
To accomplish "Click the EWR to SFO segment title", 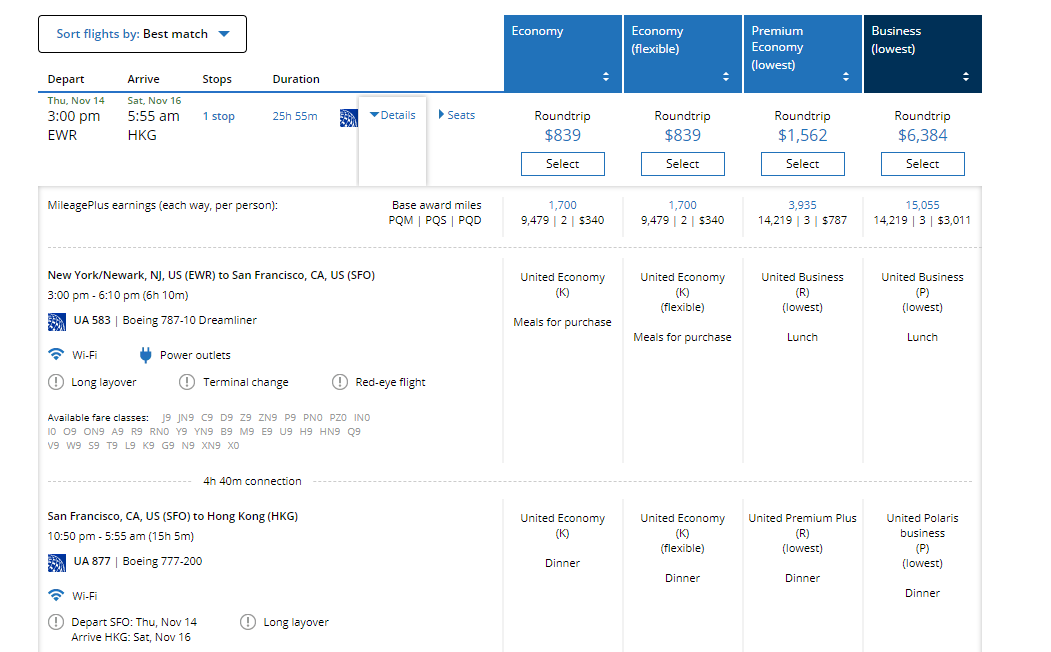I will click(x=211, y=275).
